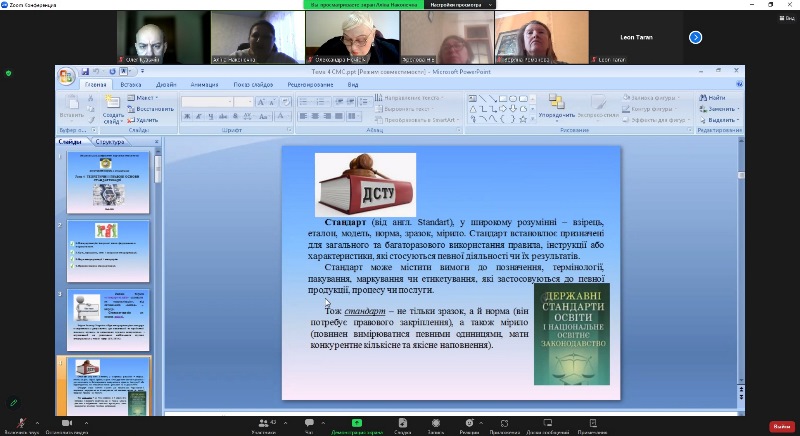Open Zoom participants panel
The height and width of the screenshot is (436, 800).
pyautogui.click(x=263, y=423)
